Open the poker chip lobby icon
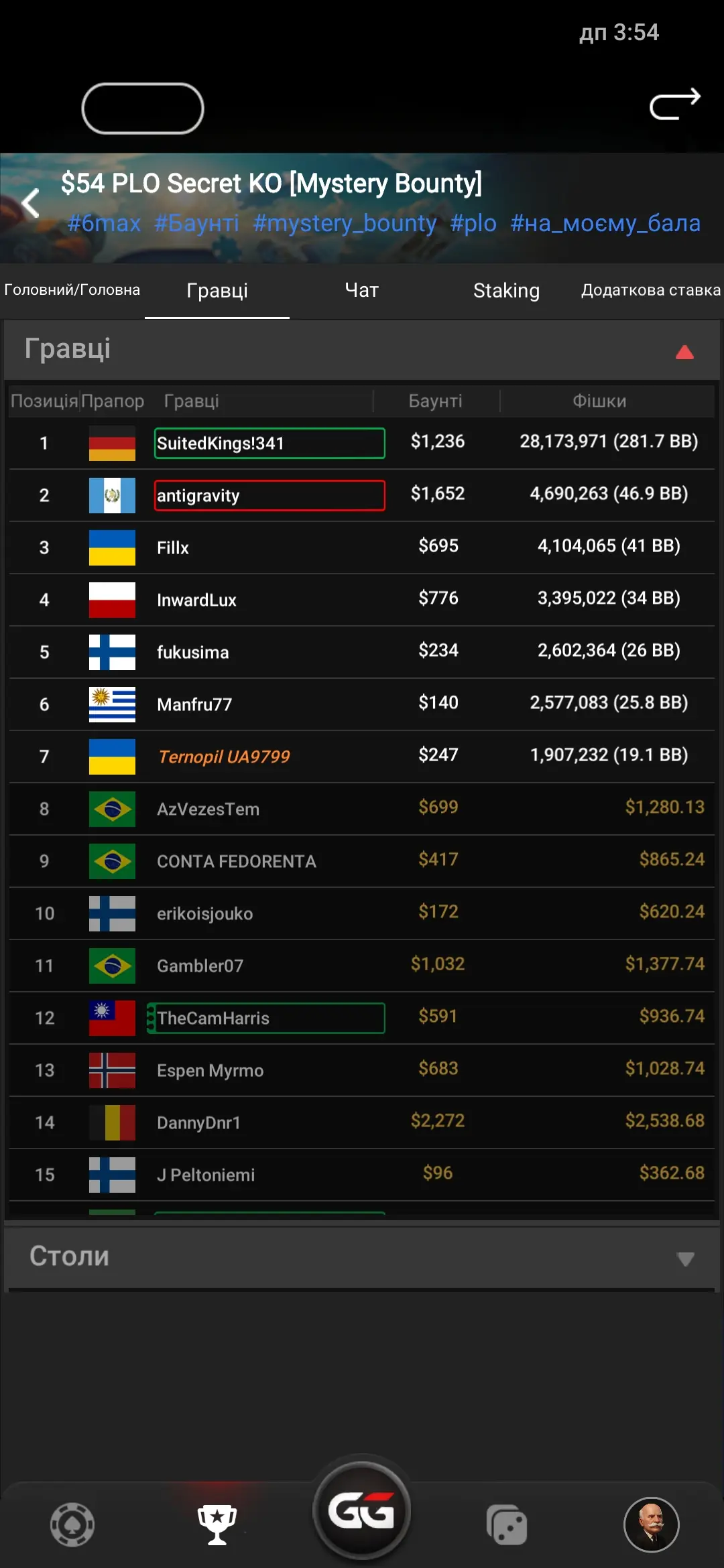Viewport: 724px width, 1568px height. [72, 1524]
